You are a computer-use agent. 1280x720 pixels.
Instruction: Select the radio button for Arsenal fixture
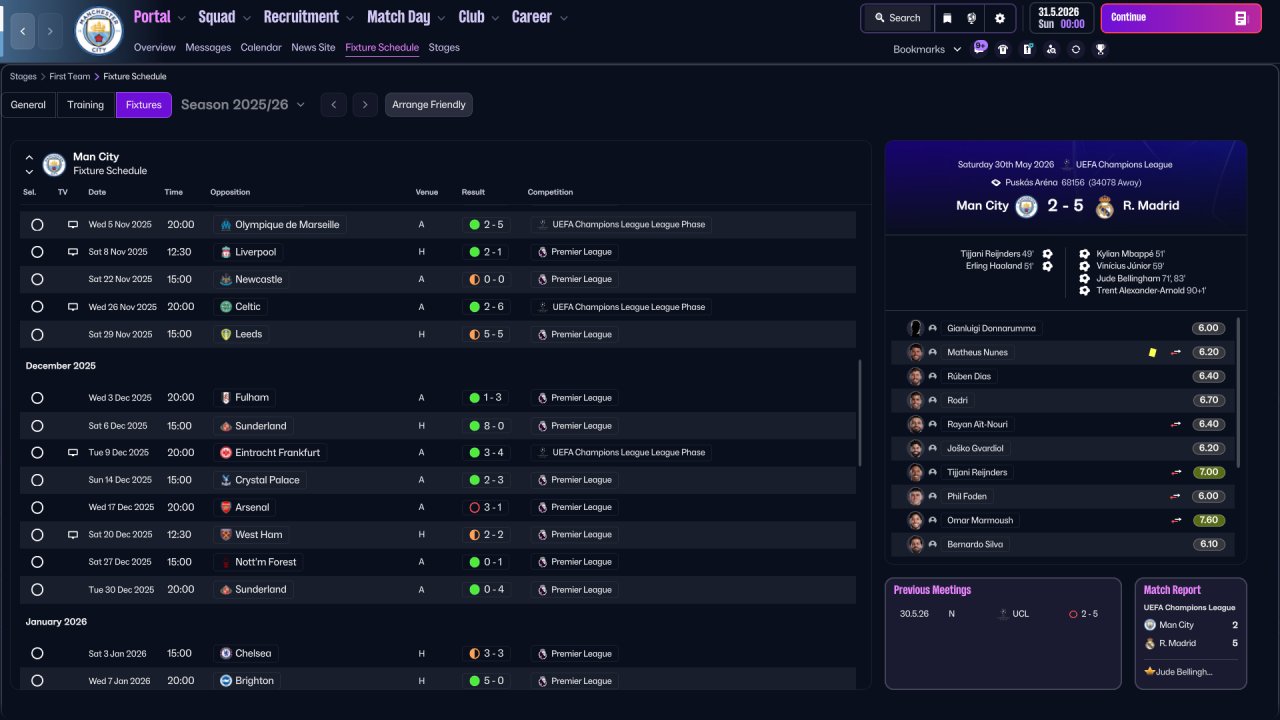coord(37,508)
